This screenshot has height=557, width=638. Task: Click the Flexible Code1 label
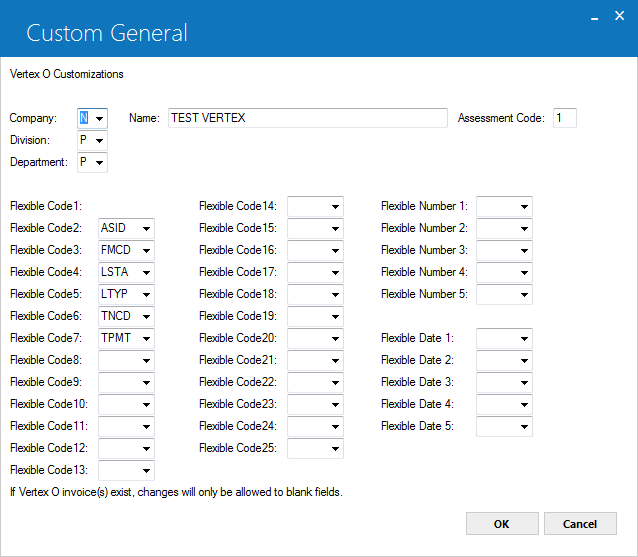point(46,206)
